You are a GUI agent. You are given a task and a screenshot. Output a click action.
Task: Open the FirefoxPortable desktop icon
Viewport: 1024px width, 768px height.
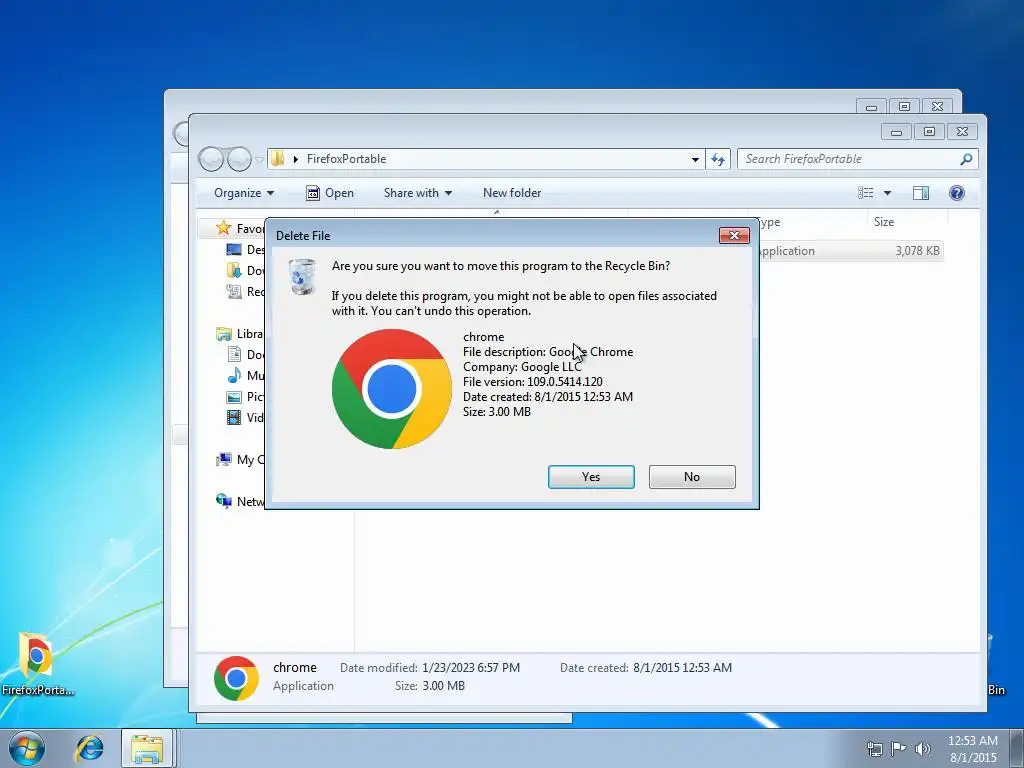pyautogui.click(x=37, y=664)
